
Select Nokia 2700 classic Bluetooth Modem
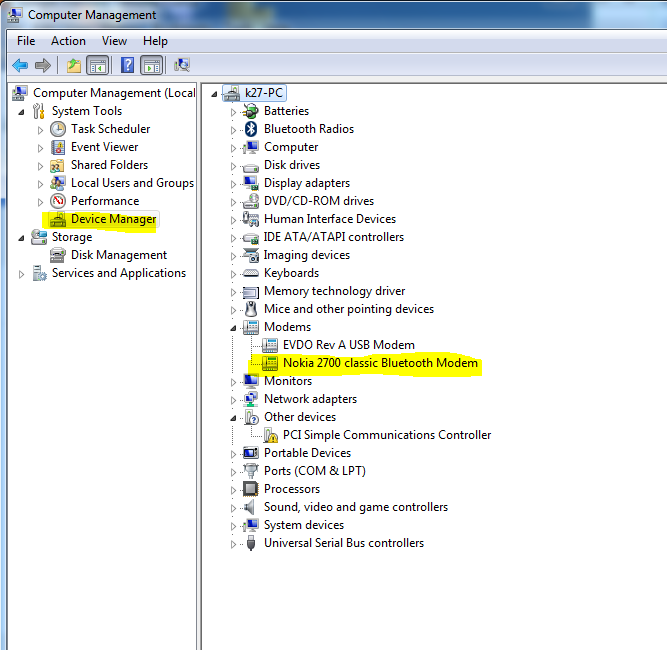pos(380,363)
